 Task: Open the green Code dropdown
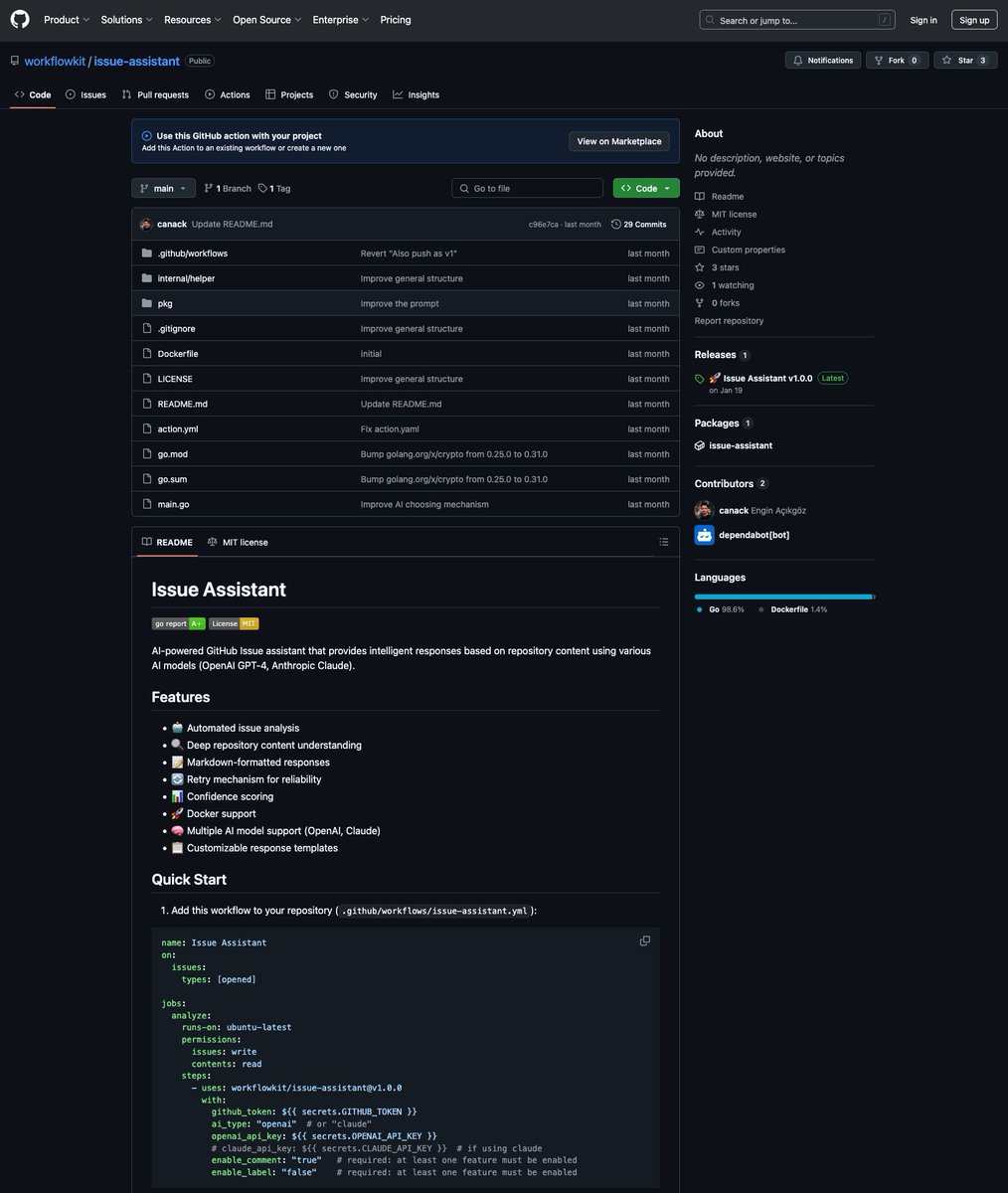pyautogui.click(x=646, y=188)
